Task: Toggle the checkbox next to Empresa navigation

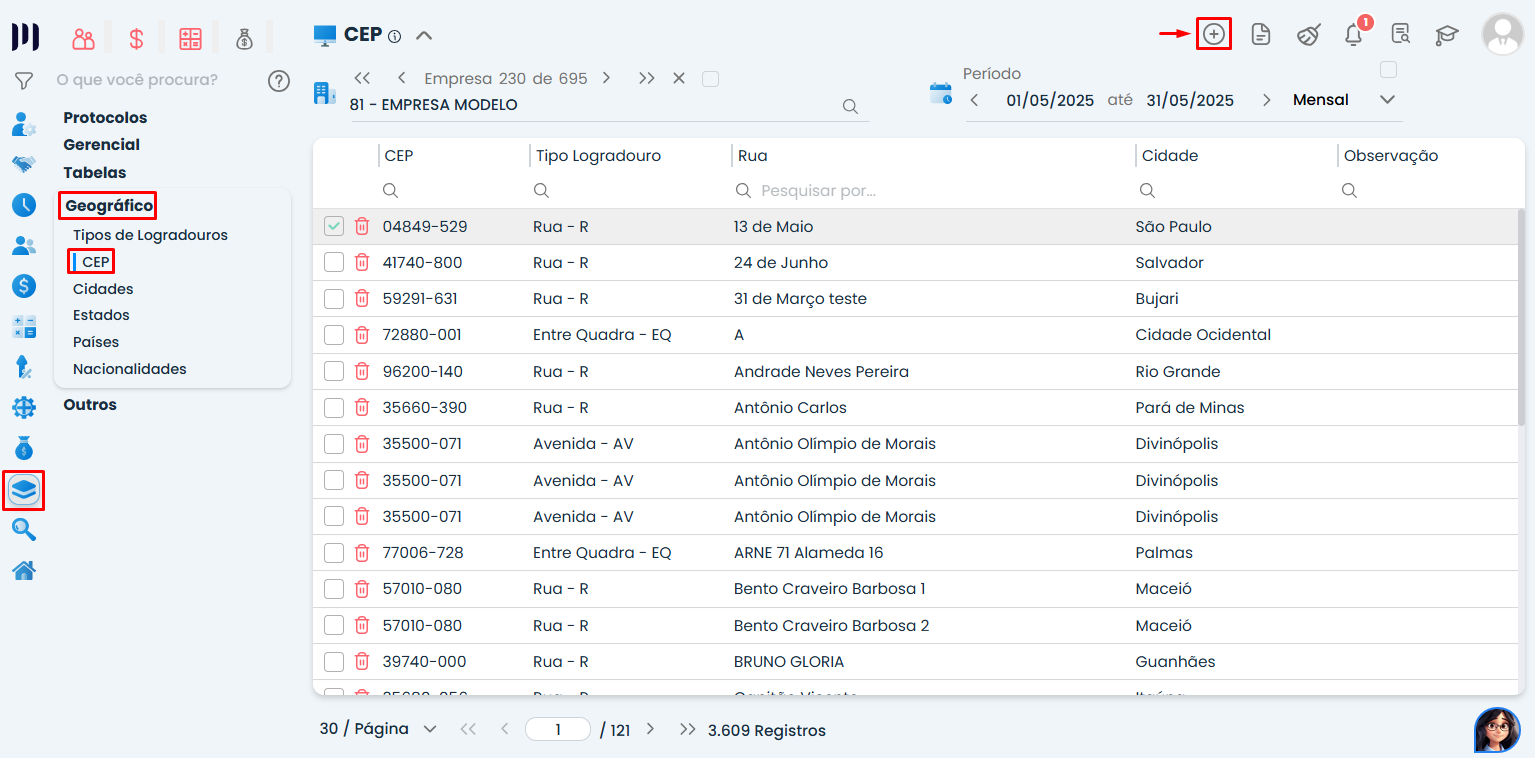Action: coord(710,79)
